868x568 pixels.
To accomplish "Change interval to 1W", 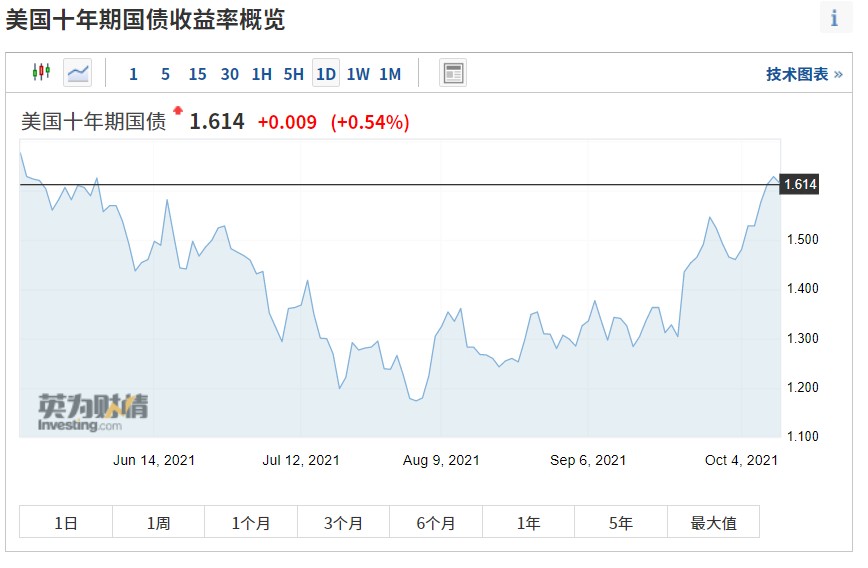I will pos(358,74).
